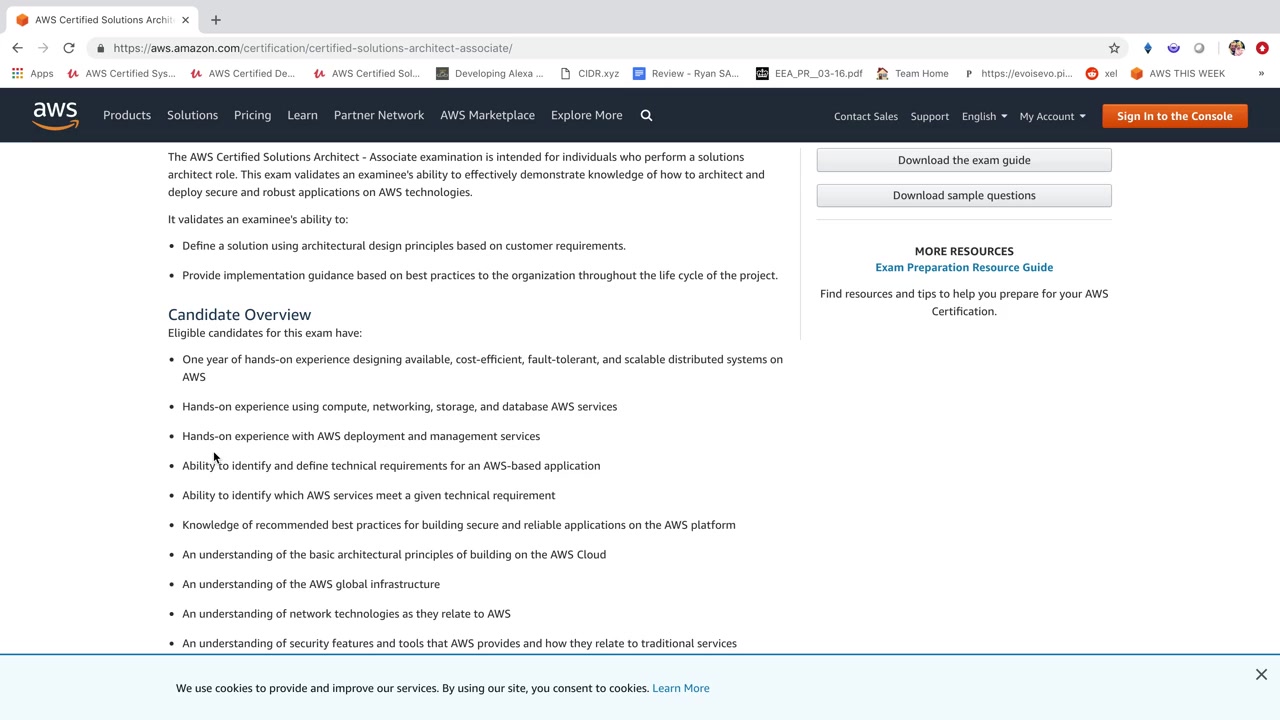Click the bullet about recommended best practices
Screen dimensions: 1280x720
(459, 525)
